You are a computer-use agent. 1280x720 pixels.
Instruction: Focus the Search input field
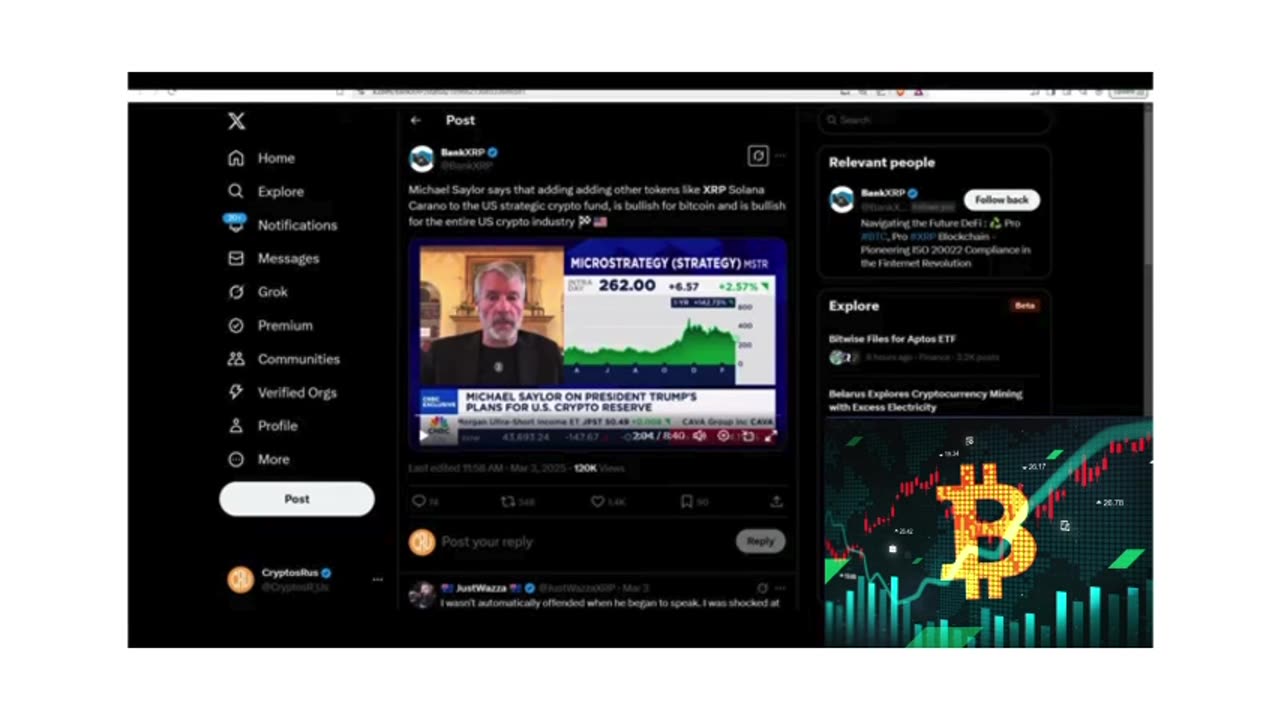coord(934,120)
